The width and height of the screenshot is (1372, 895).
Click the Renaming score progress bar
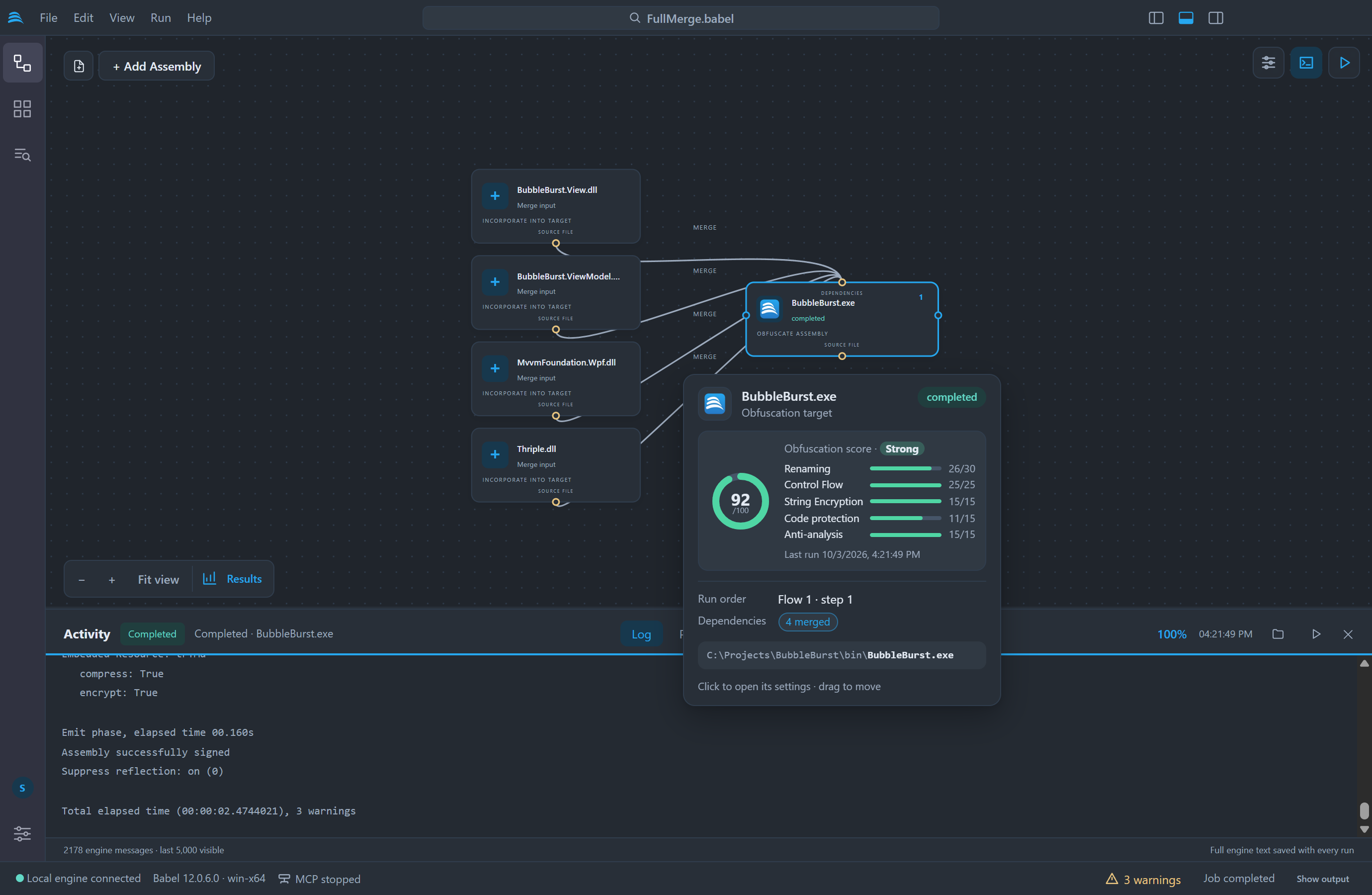click(x=905, y=468)
